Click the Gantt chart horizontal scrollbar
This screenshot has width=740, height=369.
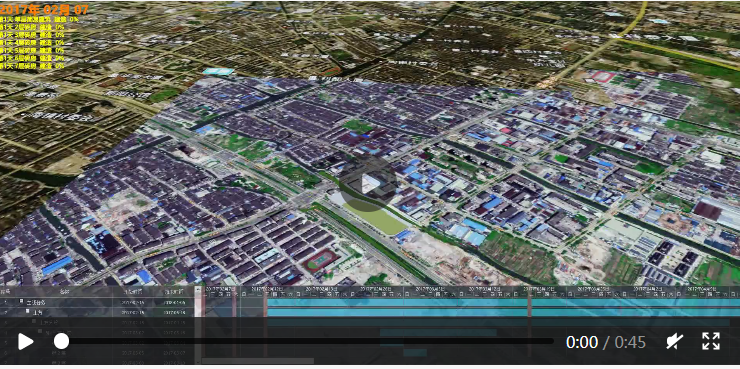258,361
